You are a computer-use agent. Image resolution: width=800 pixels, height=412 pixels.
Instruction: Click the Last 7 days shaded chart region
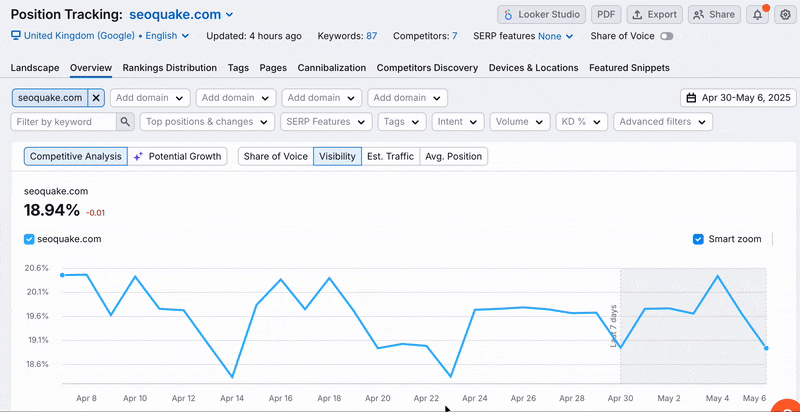[693, 326]
